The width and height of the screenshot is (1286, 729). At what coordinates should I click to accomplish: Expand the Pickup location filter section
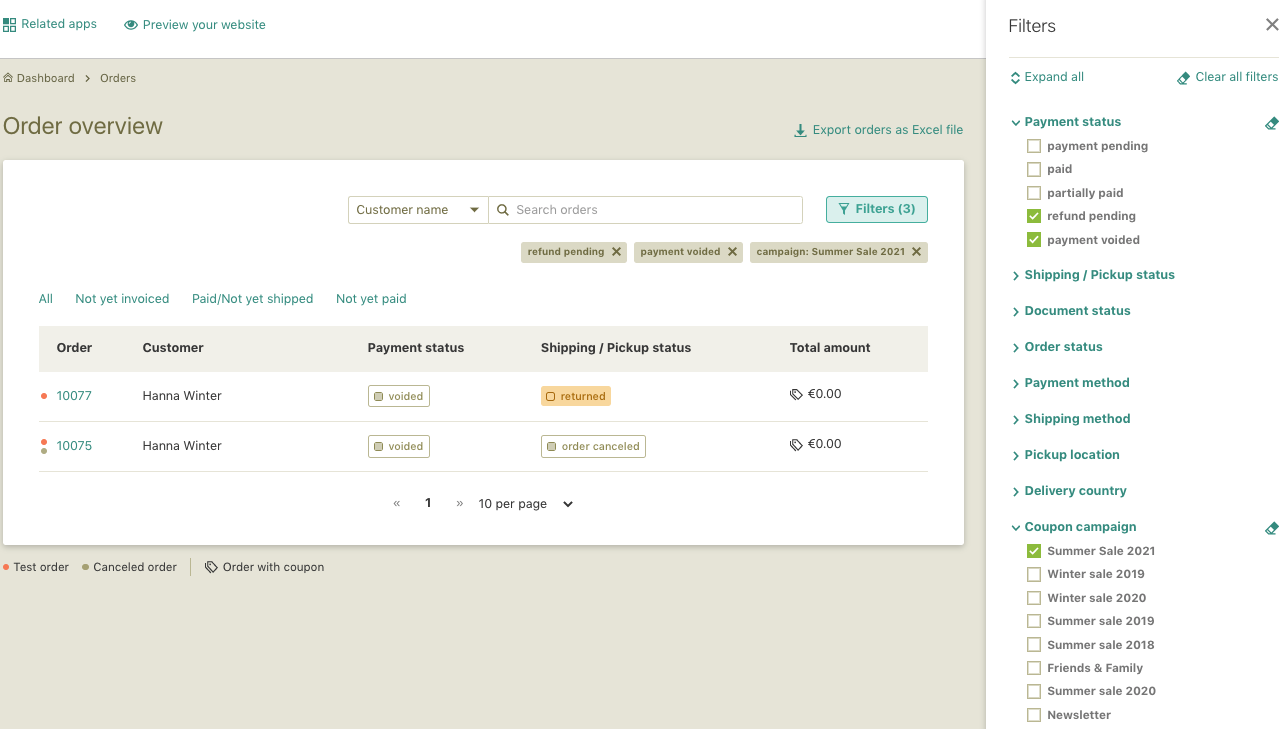1065,455
